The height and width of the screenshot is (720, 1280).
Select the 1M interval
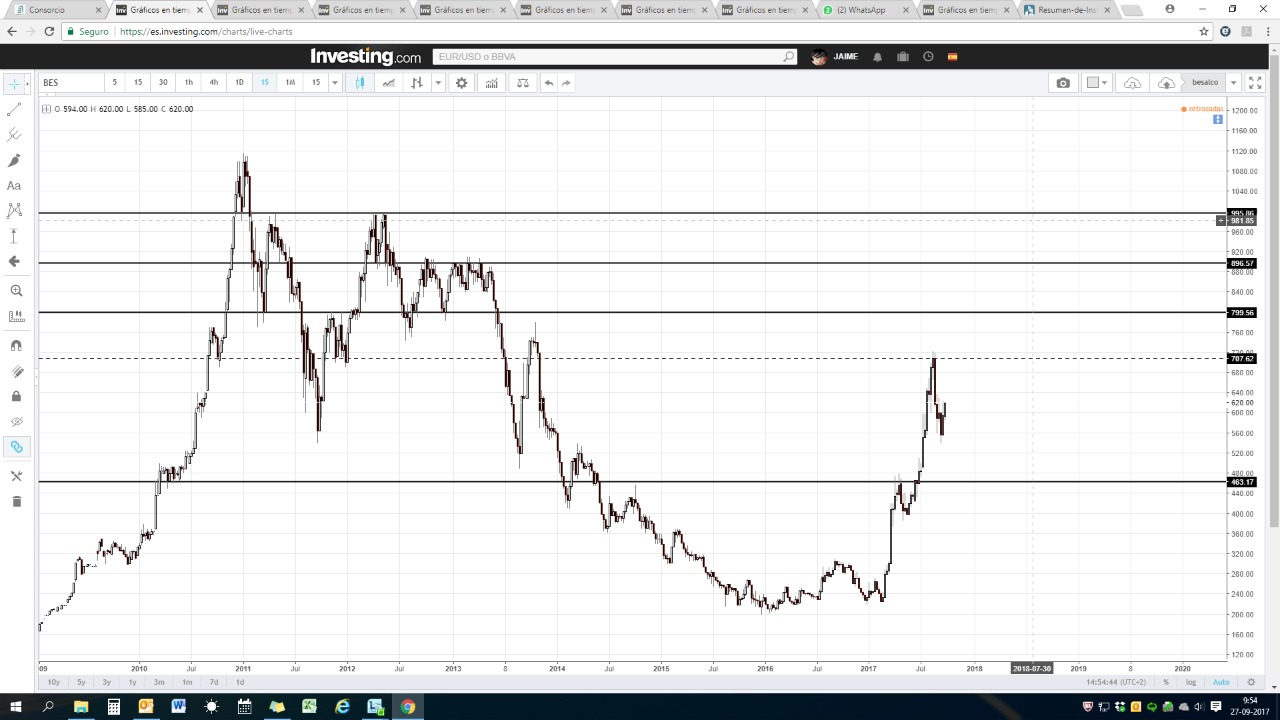290,83
